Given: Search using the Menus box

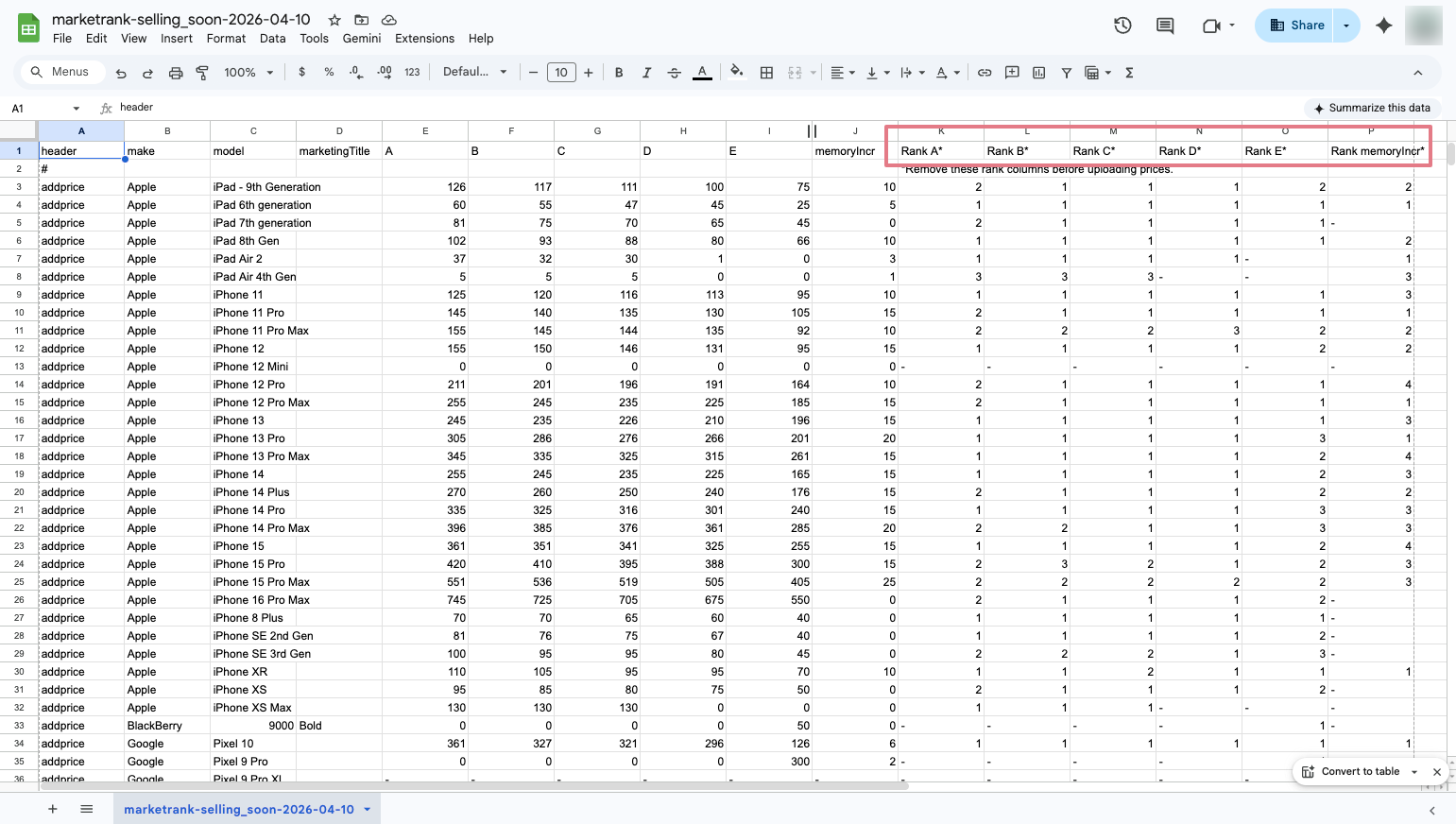Looking at the screenshot, I should pyautogui.click(x=61, y=72).
